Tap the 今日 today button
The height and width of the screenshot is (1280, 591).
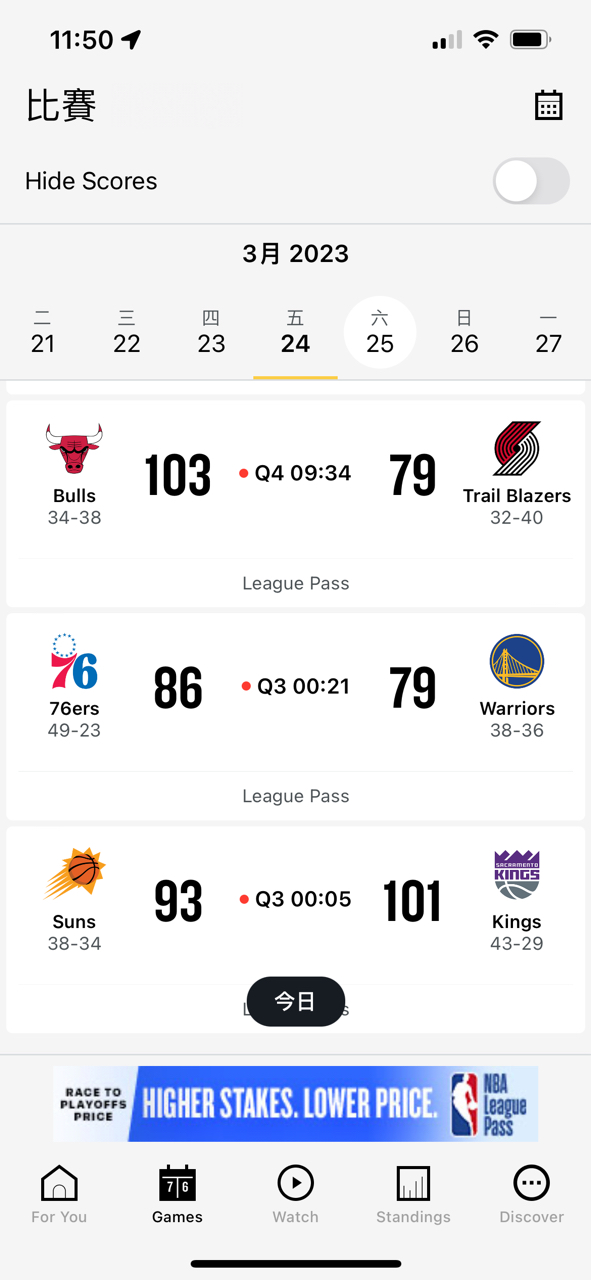point(296,1001)
